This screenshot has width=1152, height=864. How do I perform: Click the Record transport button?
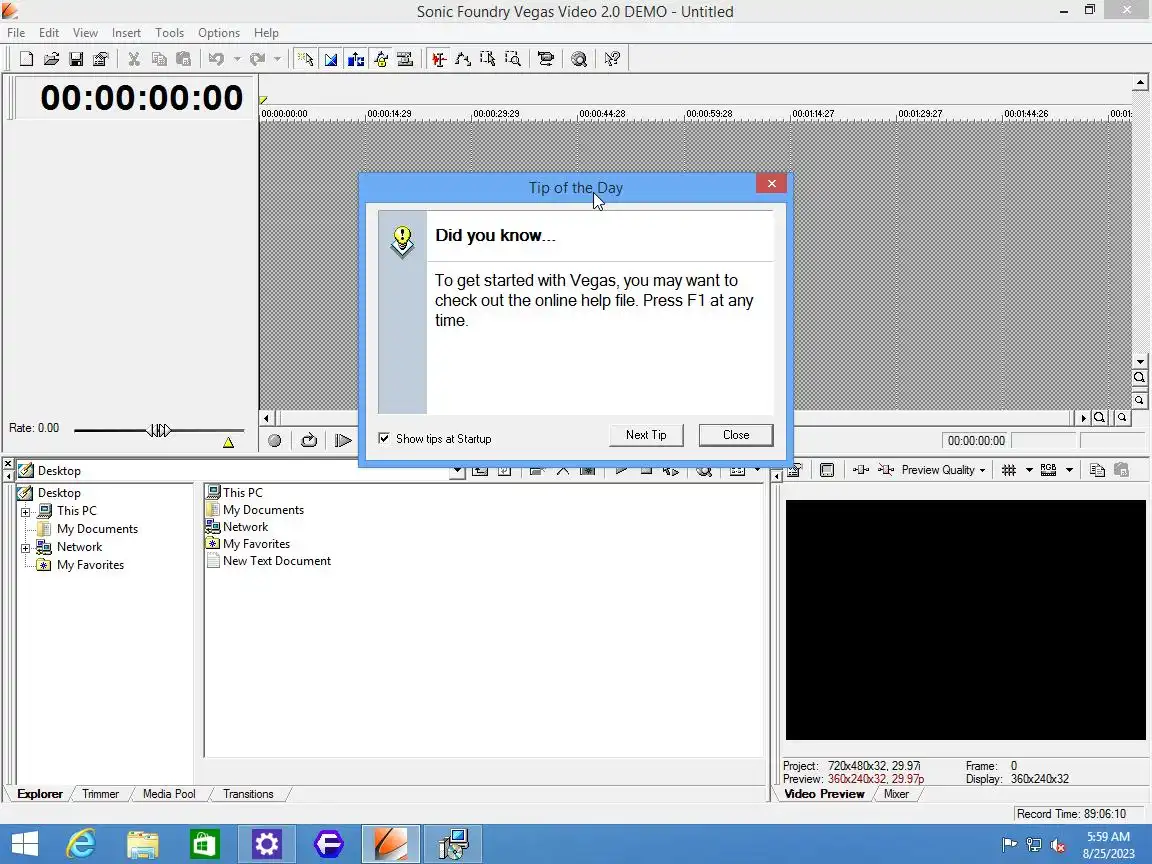coord(275,440)
